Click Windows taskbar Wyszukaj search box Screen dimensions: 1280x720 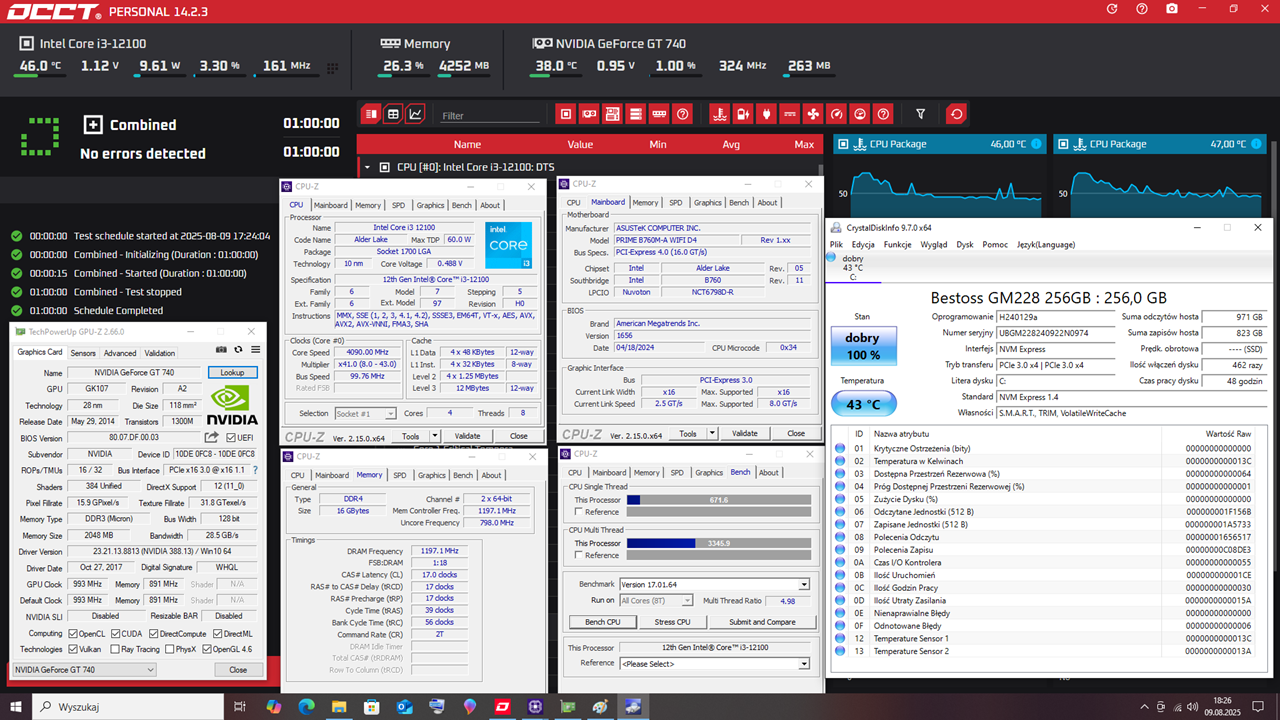coord(127,706)
